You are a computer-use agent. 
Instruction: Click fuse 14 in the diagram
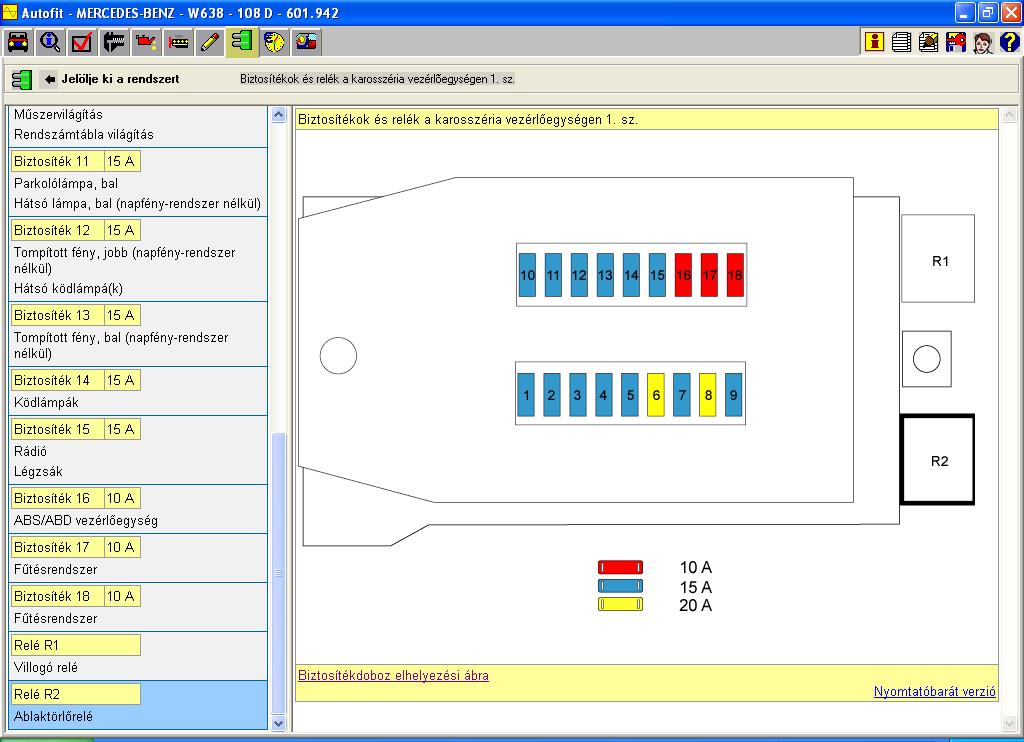click(x=631, y=275)
